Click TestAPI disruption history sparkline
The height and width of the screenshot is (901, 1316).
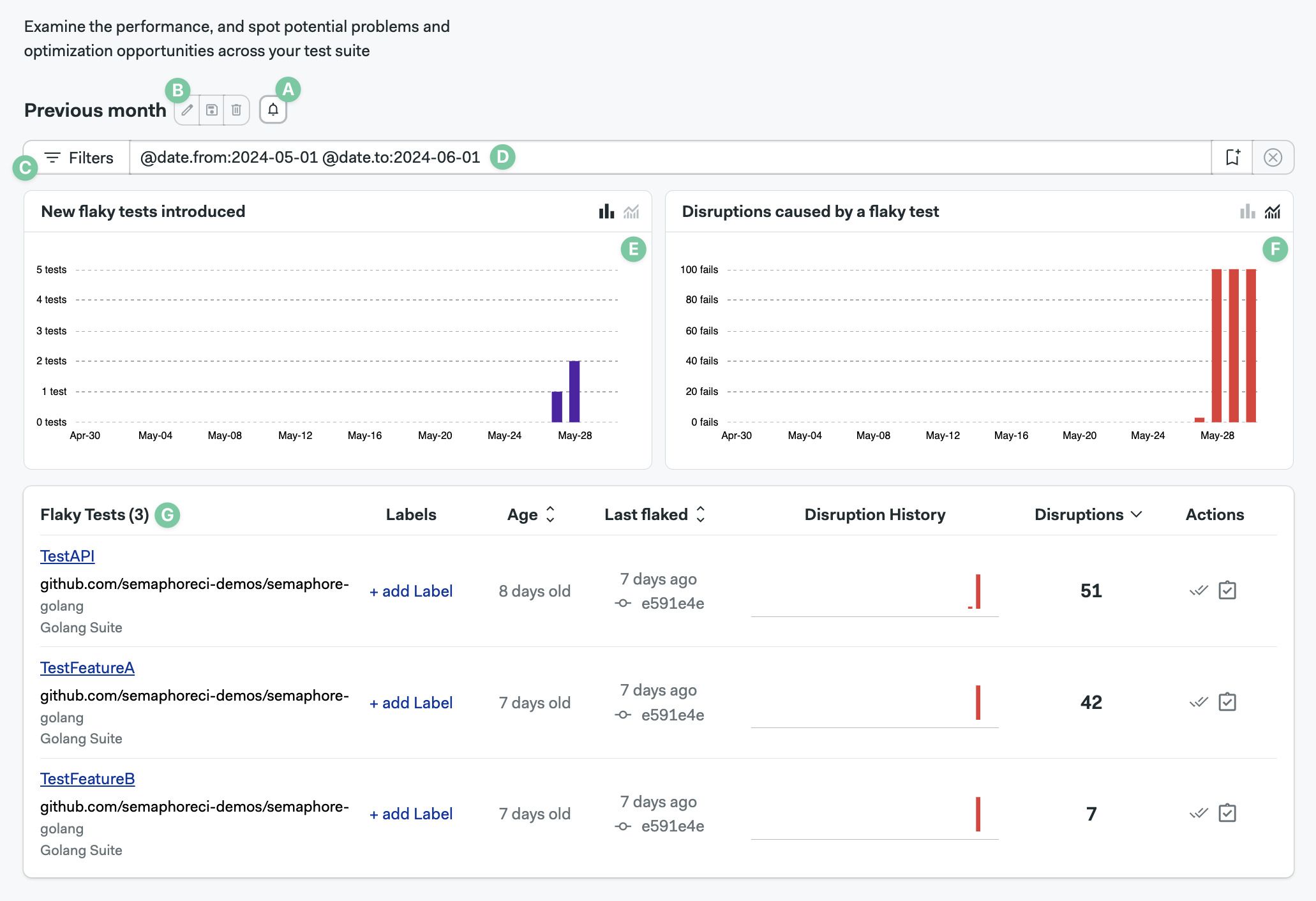coord(874,593)
